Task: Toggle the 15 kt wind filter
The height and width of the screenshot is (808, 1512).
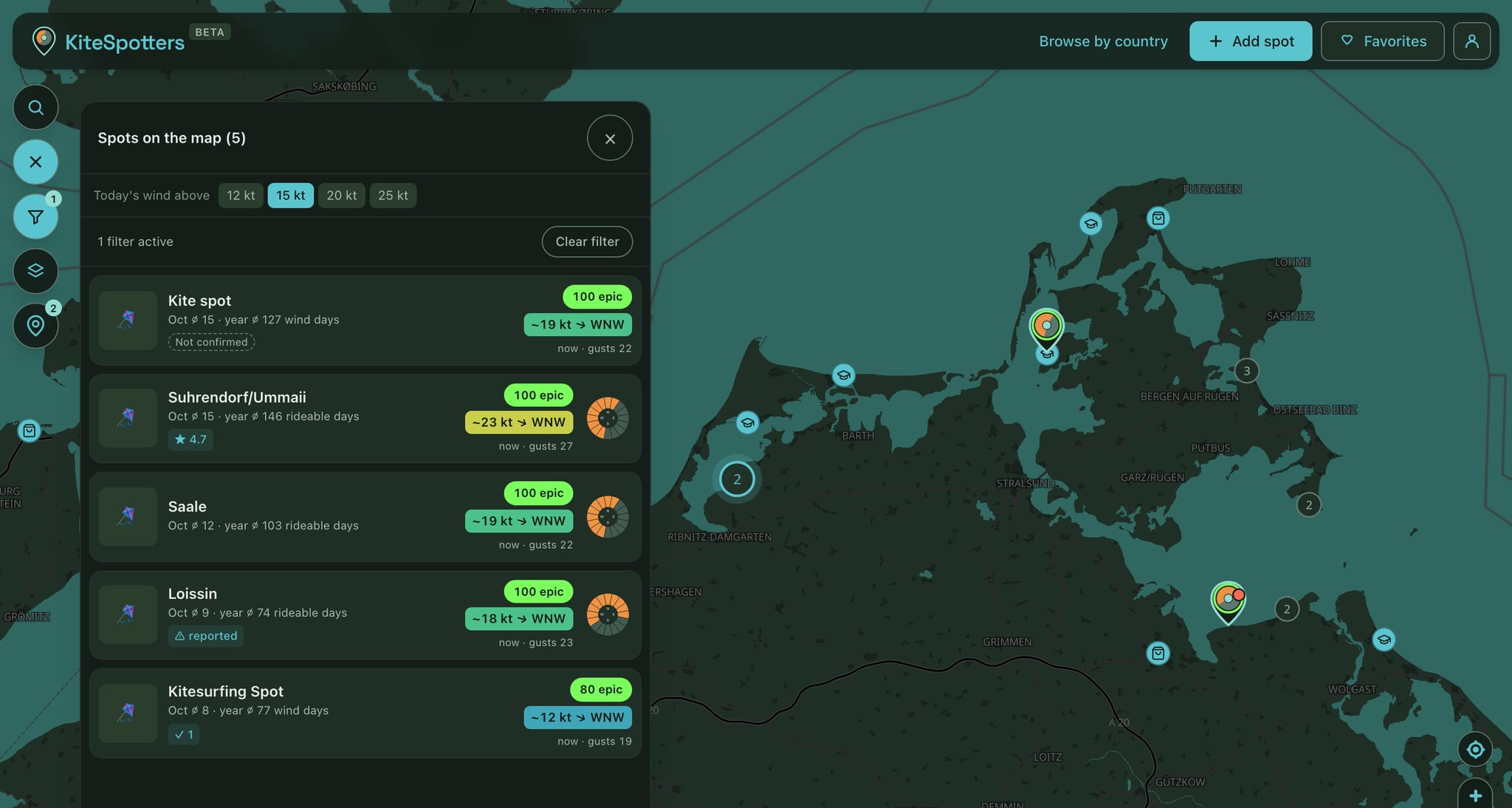Action: 290,196
